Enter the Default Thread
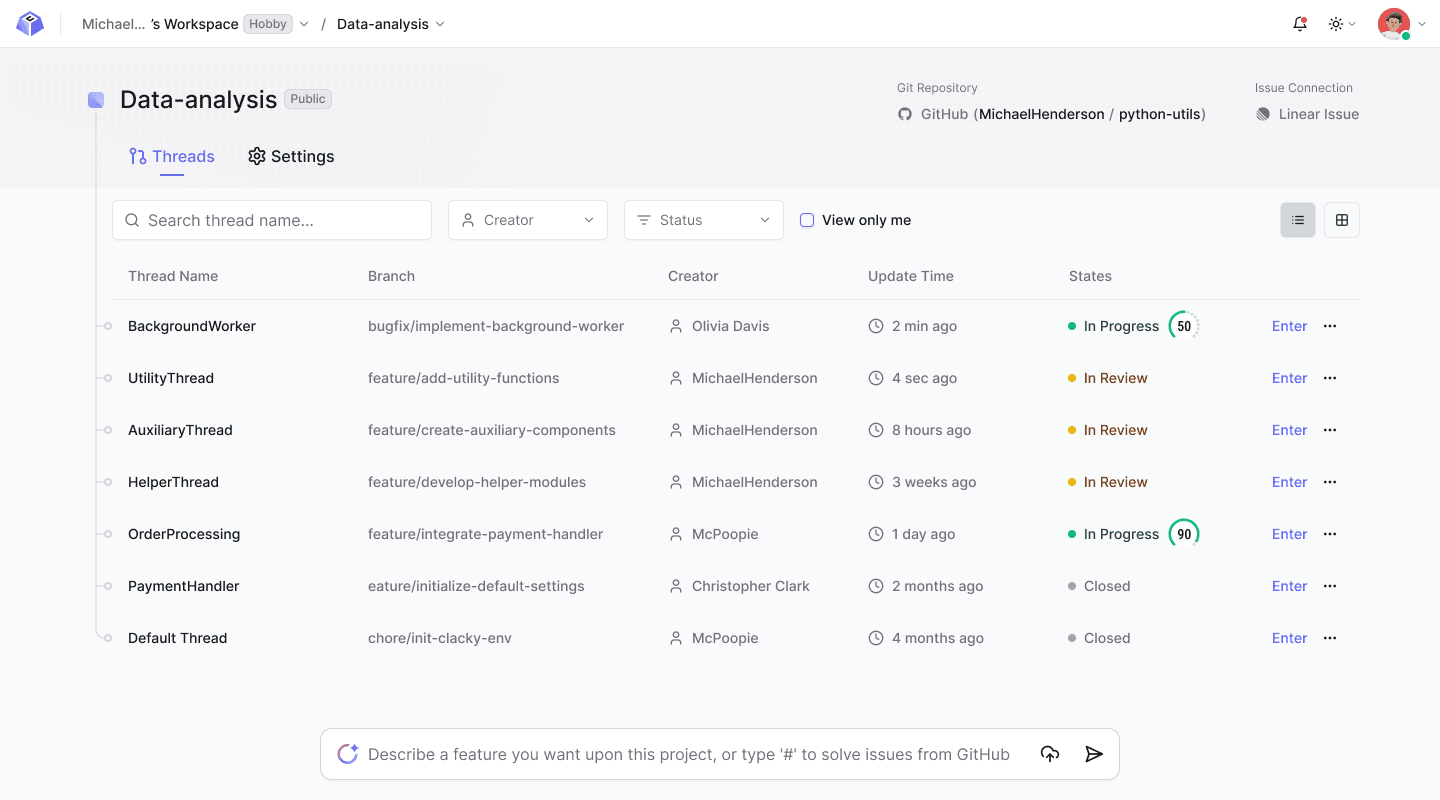The width and height of the screenshot is (1440, 800). (x=1289, y=638)
